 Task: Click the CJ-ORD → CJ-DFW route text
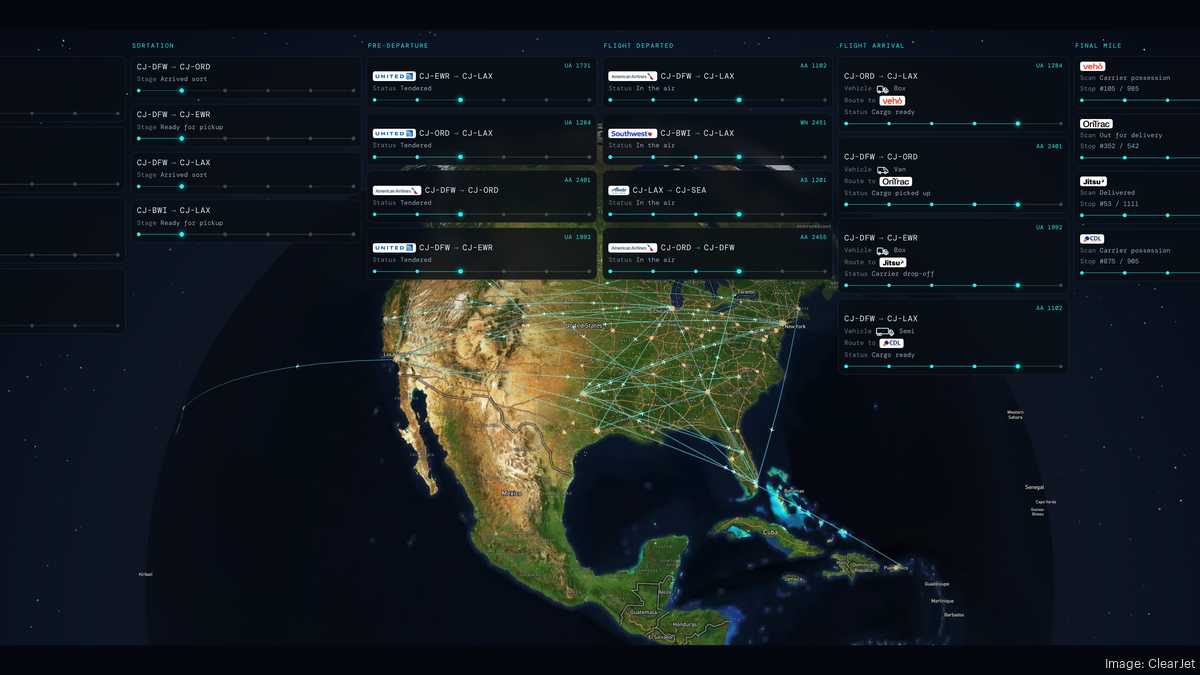pyautogui.click(x=697, y=247)
